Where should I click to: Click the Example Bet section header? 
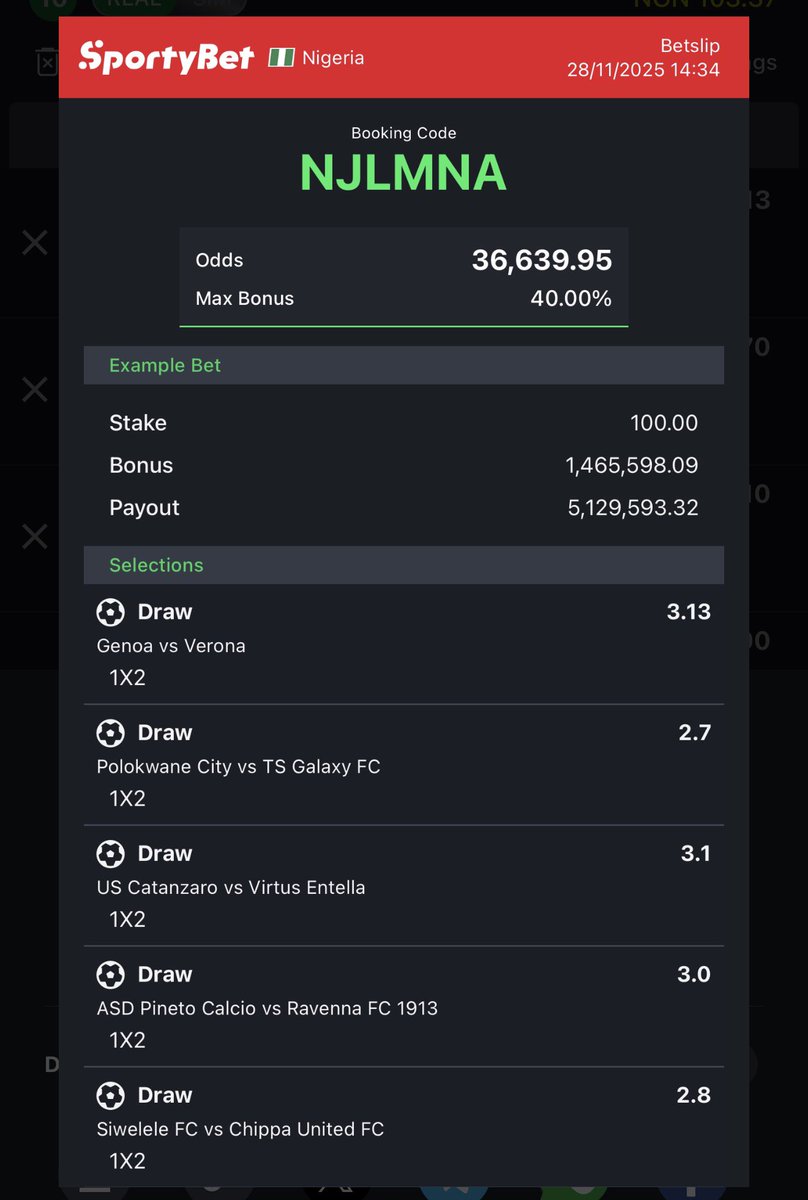click(x=404, y=365)
